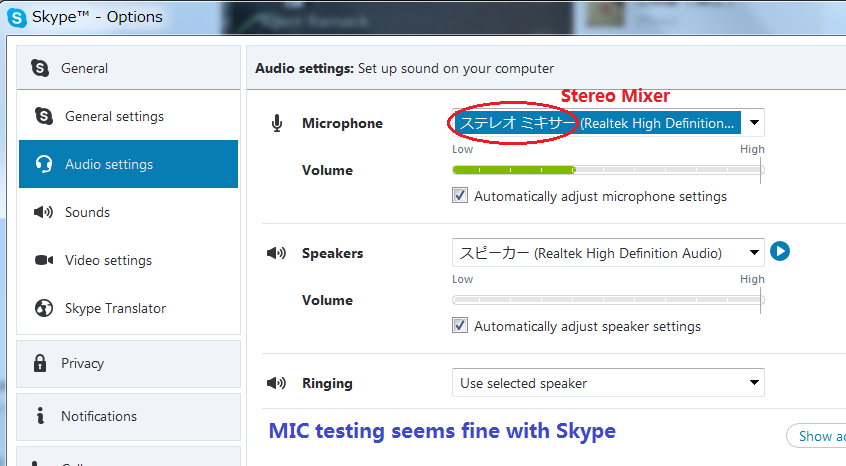Click the Microphone label

(342, 124)
